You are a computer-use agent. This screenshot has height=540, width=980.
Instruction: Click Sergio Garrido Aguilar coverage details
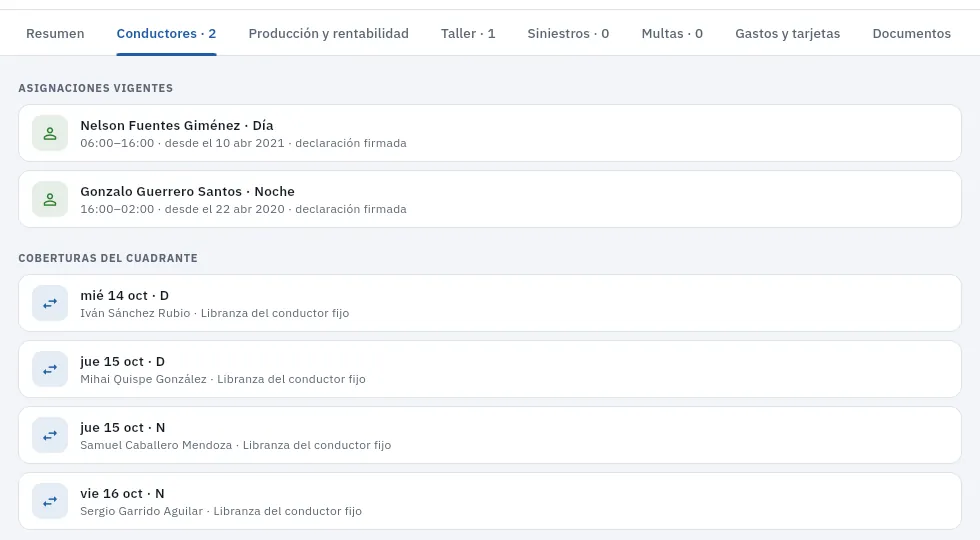tap(221, 511)
